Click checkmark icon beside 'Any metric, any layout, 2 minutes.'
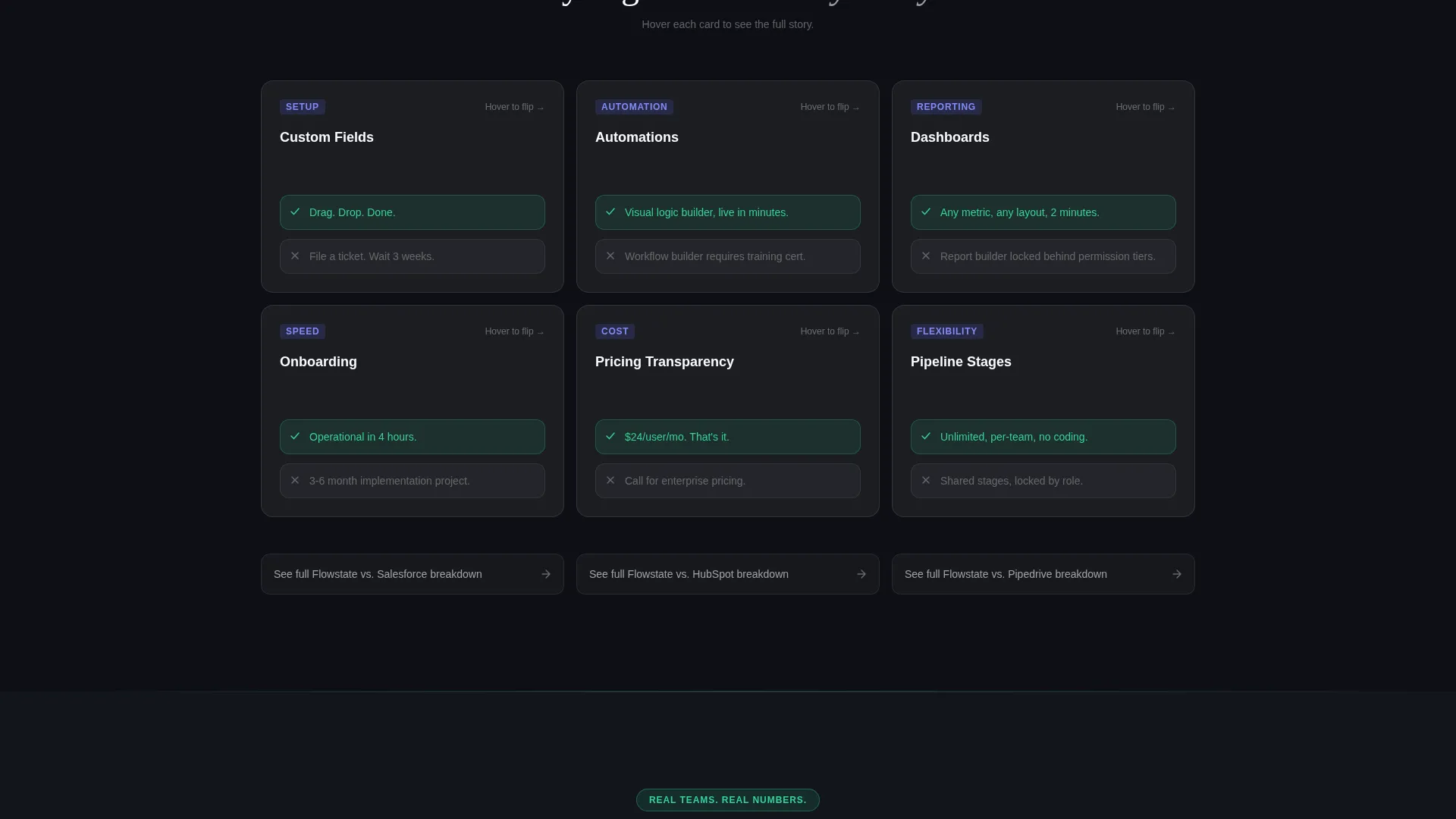Image resolution: width=1456 pixels, height=819 pixels. coord(926,212)
